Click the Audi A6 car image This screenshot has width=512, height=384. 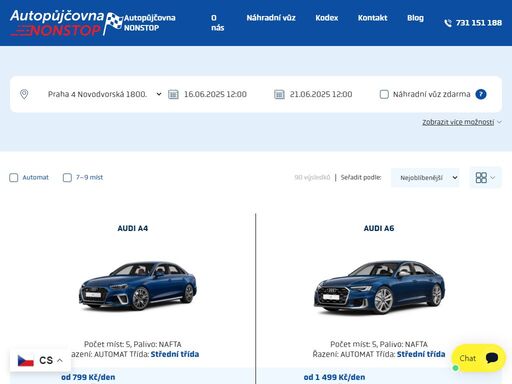(379, 287)
